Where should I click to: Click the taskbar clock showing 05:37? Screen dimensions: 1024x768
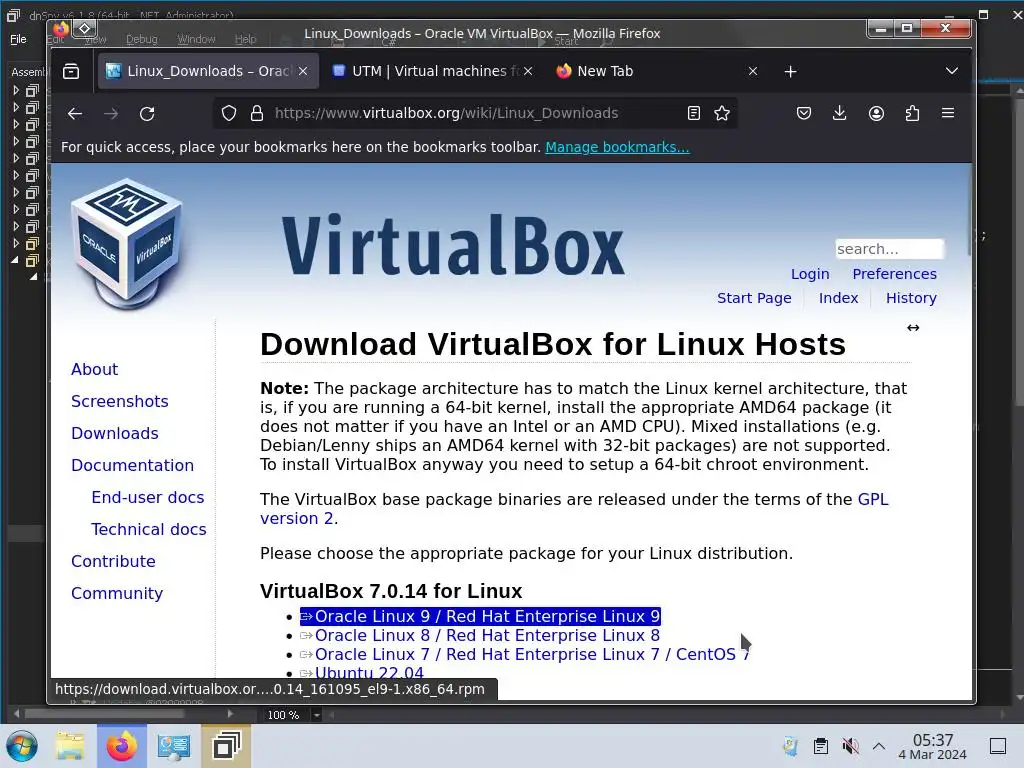tap(933, 746)
